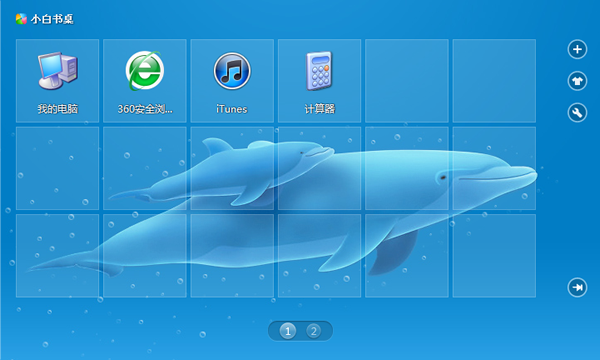Select the empty tile below 我的电脑

(x=57, y=168)
